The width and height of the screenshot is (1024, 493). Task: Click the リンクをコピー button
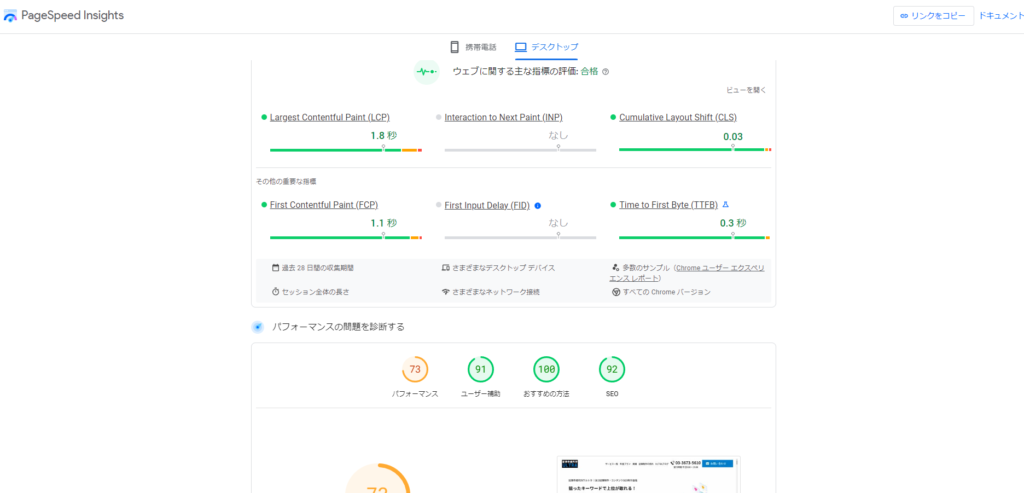click(933, 16)
